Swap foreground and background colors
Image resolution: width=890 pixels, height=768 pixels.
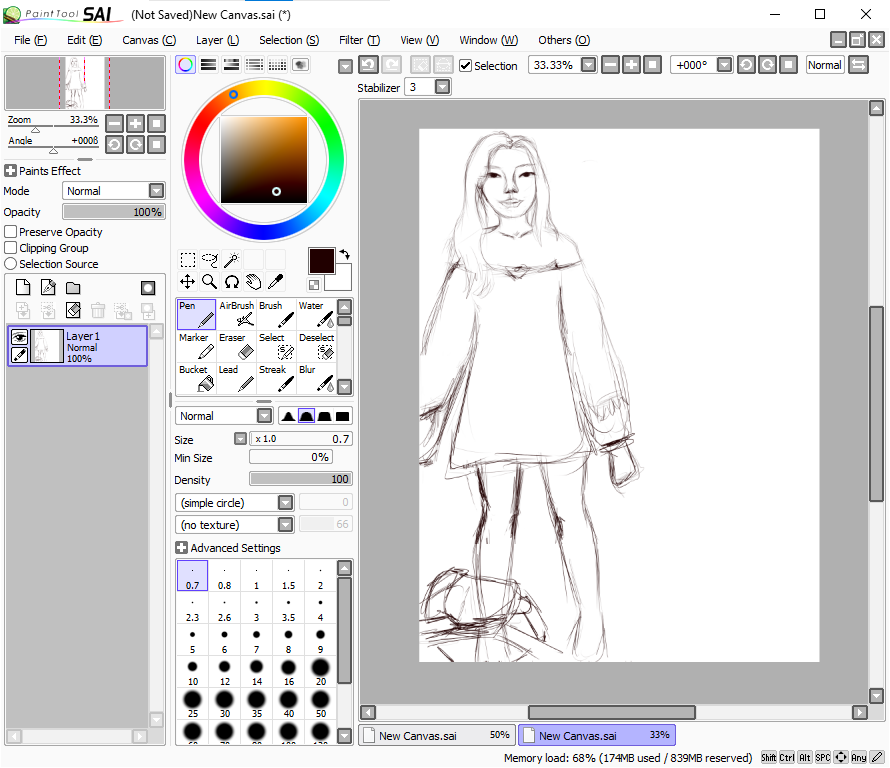344,254
